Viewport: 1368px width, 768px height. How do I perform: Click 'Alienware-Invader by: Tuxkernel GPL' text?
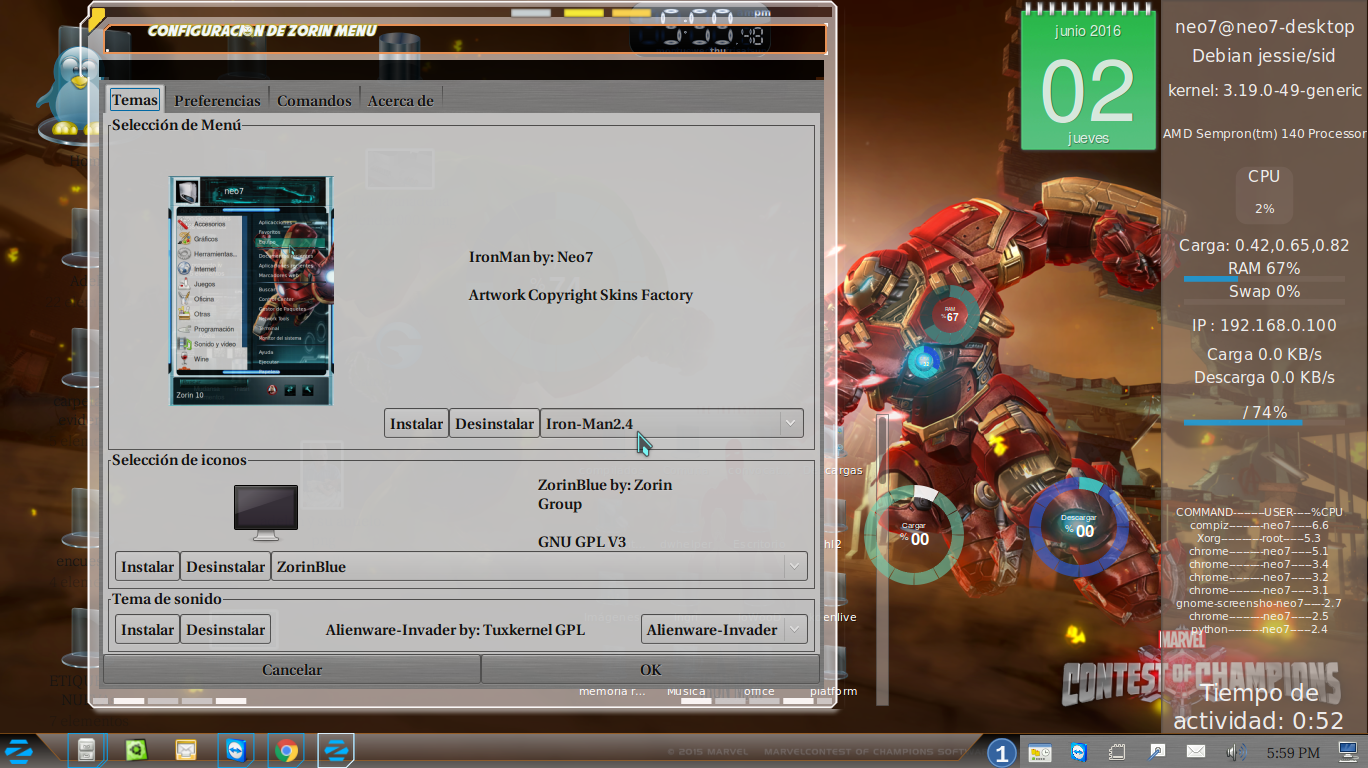(x=455, y=630)
